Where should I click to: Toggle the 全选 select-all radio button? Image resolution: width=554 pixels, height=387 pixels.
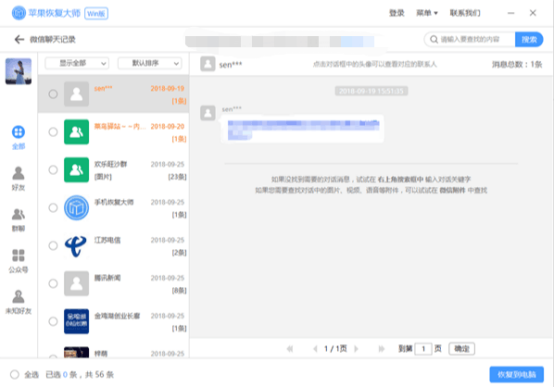pyautogui.click(x=14, y=375)
